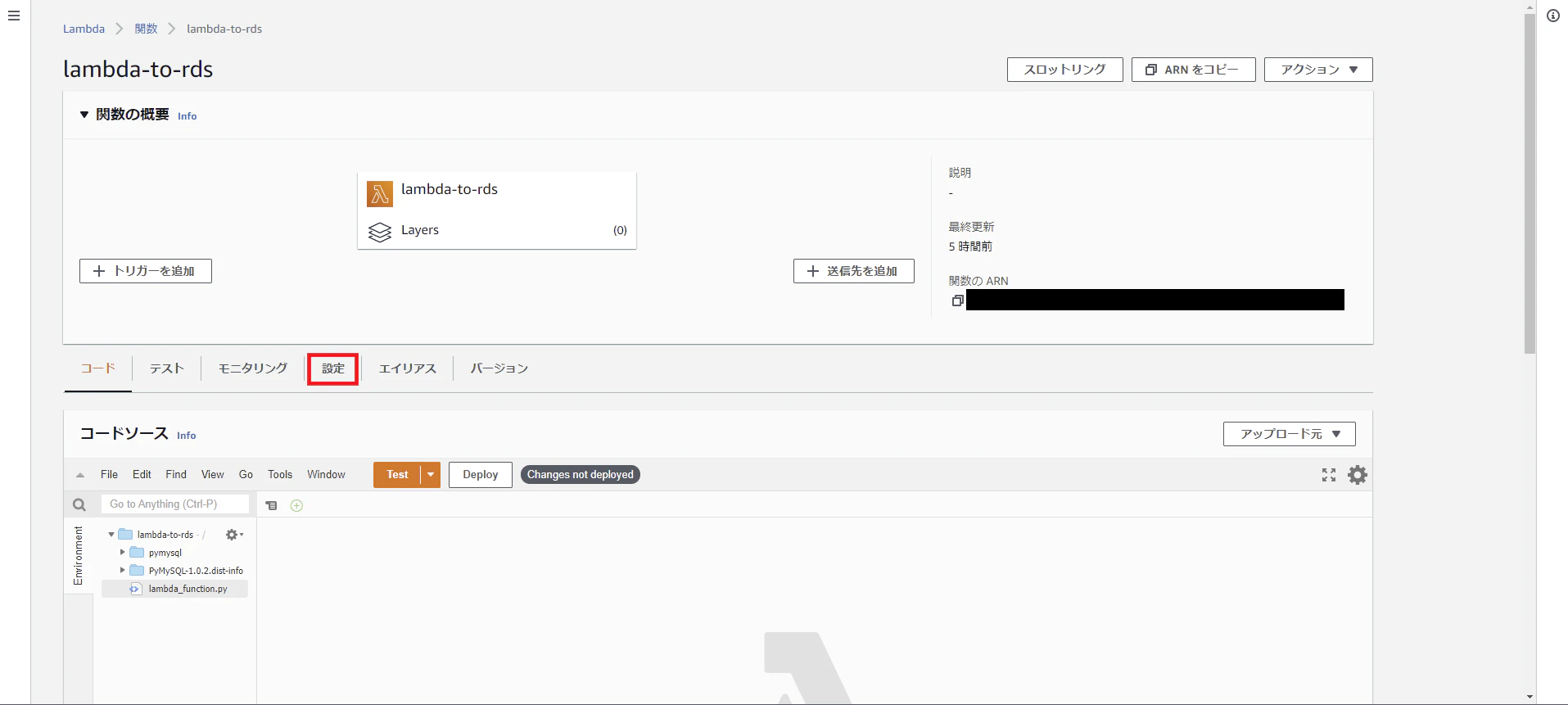Open the Edit menu in the editor

tap(142, 475)
